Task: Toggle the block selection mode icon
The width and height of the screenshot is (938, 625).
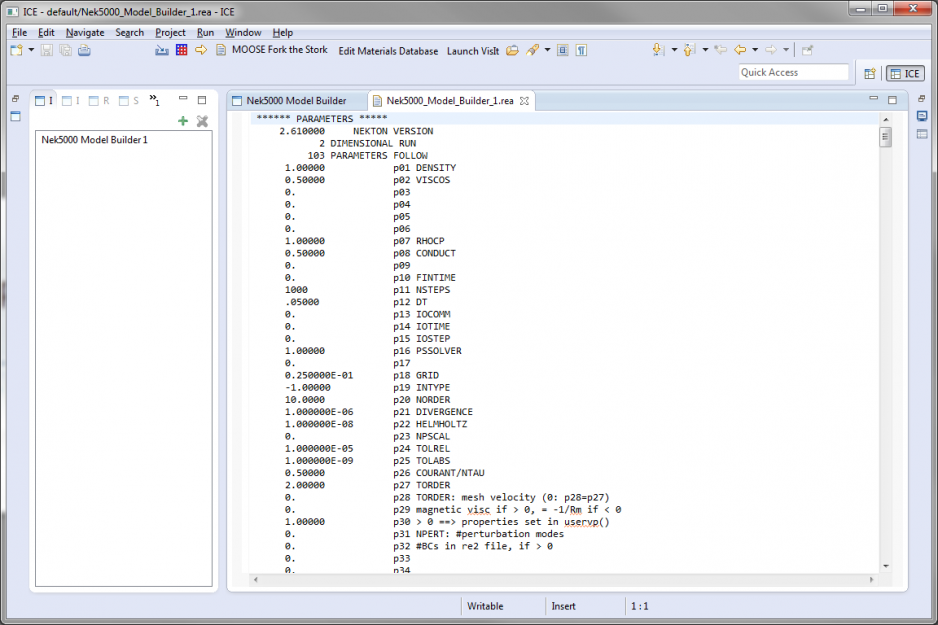Action: [562, 50]
